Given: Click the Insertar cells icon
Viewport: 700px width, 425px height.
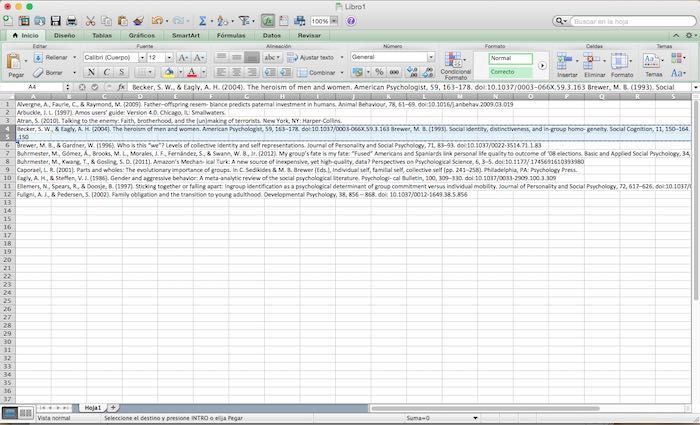Looking at the screenshot, I should [564, 61].
